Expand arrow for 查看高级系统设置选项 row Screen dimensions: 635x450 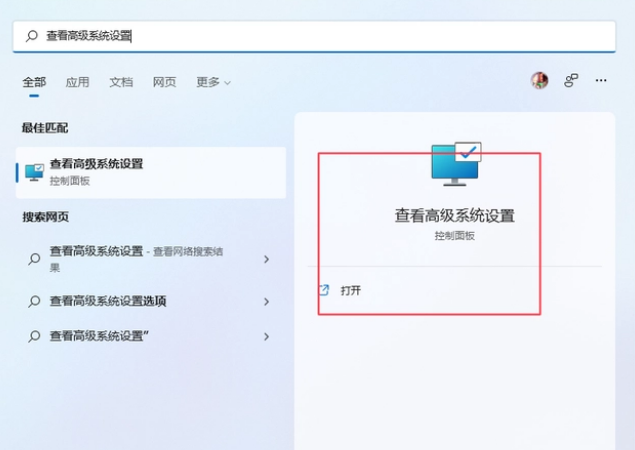coord(266,301)
